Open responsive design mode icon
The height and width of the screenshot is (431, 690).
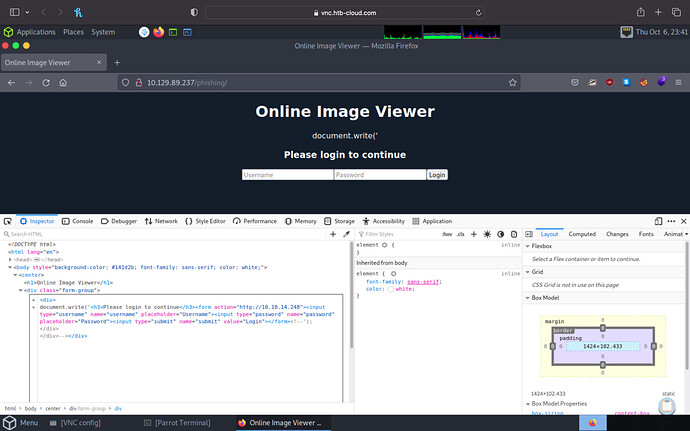[658, 221]
